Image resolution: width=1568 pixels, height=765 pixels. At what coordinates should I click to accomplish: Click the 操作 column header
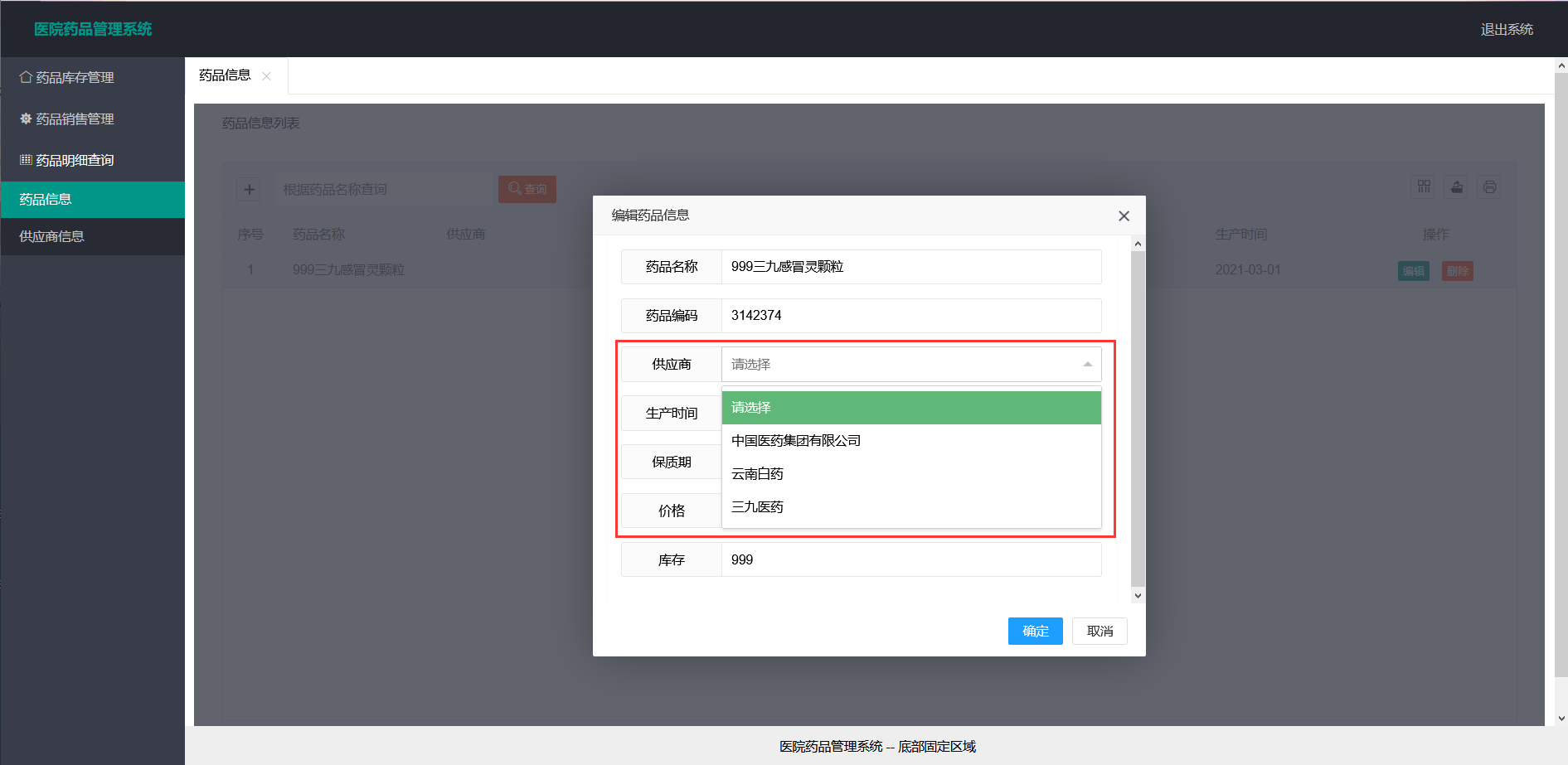[1436, 235]
